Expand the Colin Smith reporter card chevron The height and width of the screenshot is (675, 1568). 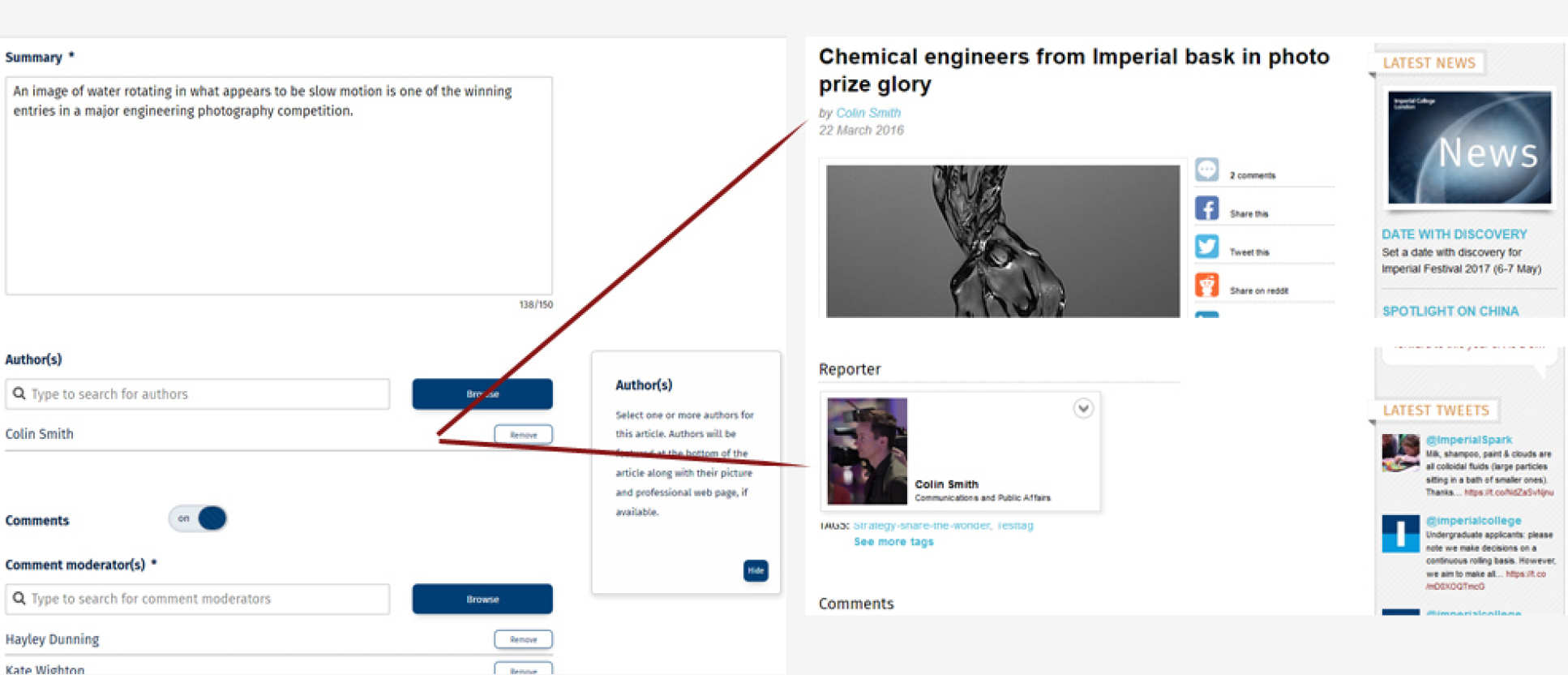1083,408
